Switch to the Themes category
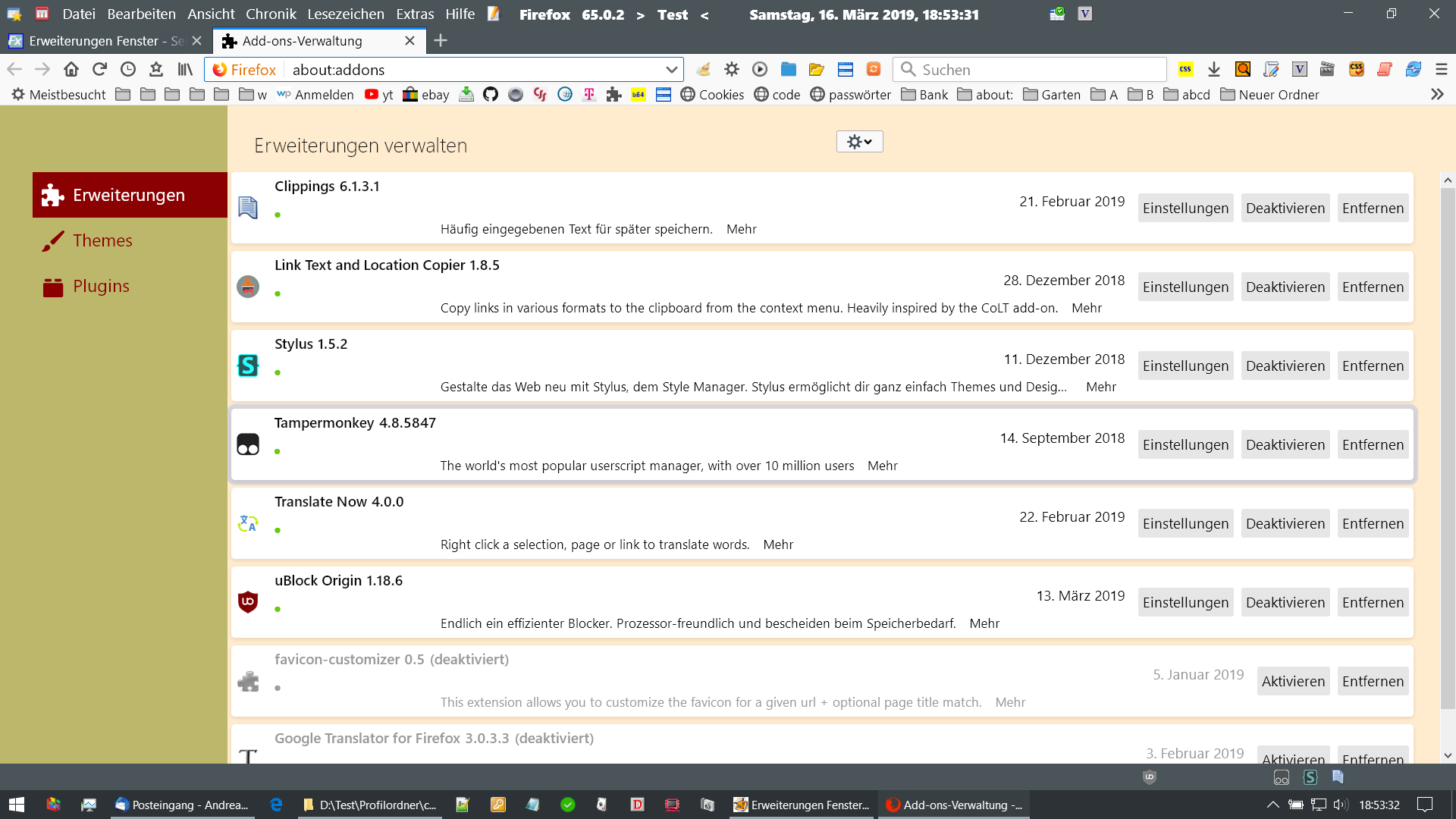The height and width of the screenshot is (819, 1456). coord(102,241)
